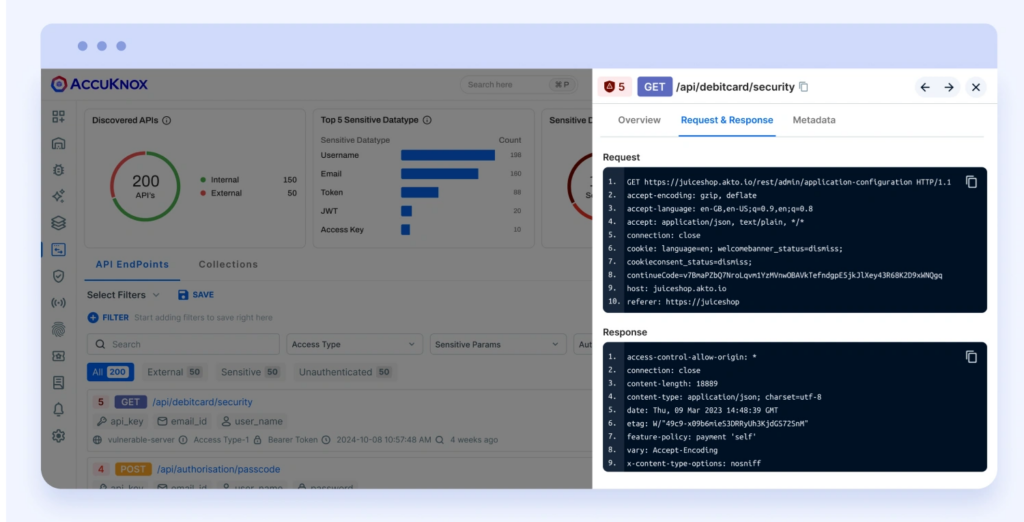This screenshot has height=522, width=1024.
Task: Click the magnifier icon before 4 weeks ago
Action: coord(440,440)
